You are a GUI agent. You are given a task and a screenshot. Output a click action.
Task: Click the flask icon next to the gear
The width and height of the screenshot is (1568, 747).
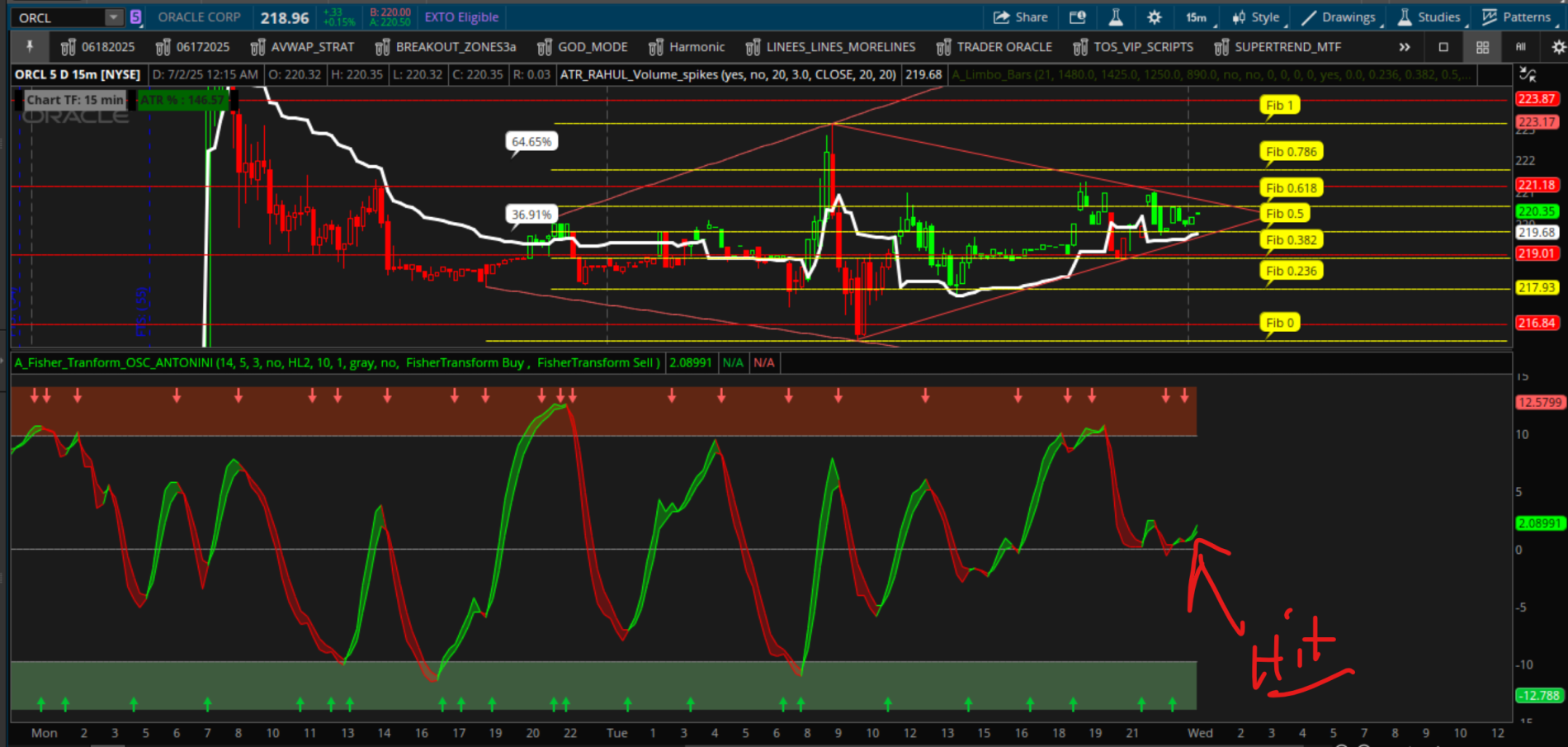click(x=1115, y=17)
